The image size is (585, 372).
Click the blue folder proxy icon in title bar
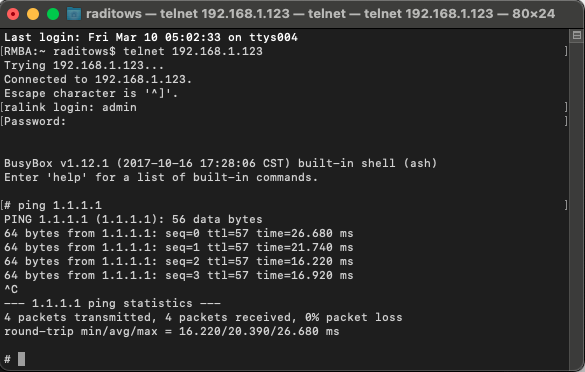(74, 14)
